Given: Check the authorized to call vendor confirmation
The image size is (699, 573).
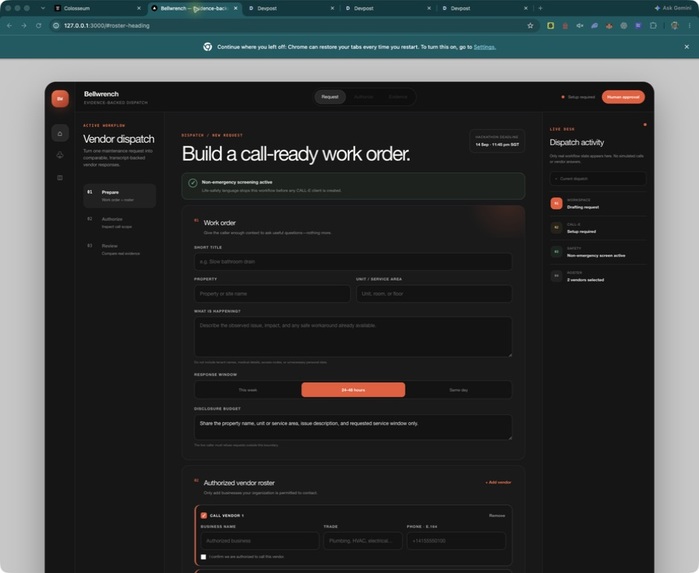Looking at the screenshot, I should pyautogui.click(x=203, y=557).
